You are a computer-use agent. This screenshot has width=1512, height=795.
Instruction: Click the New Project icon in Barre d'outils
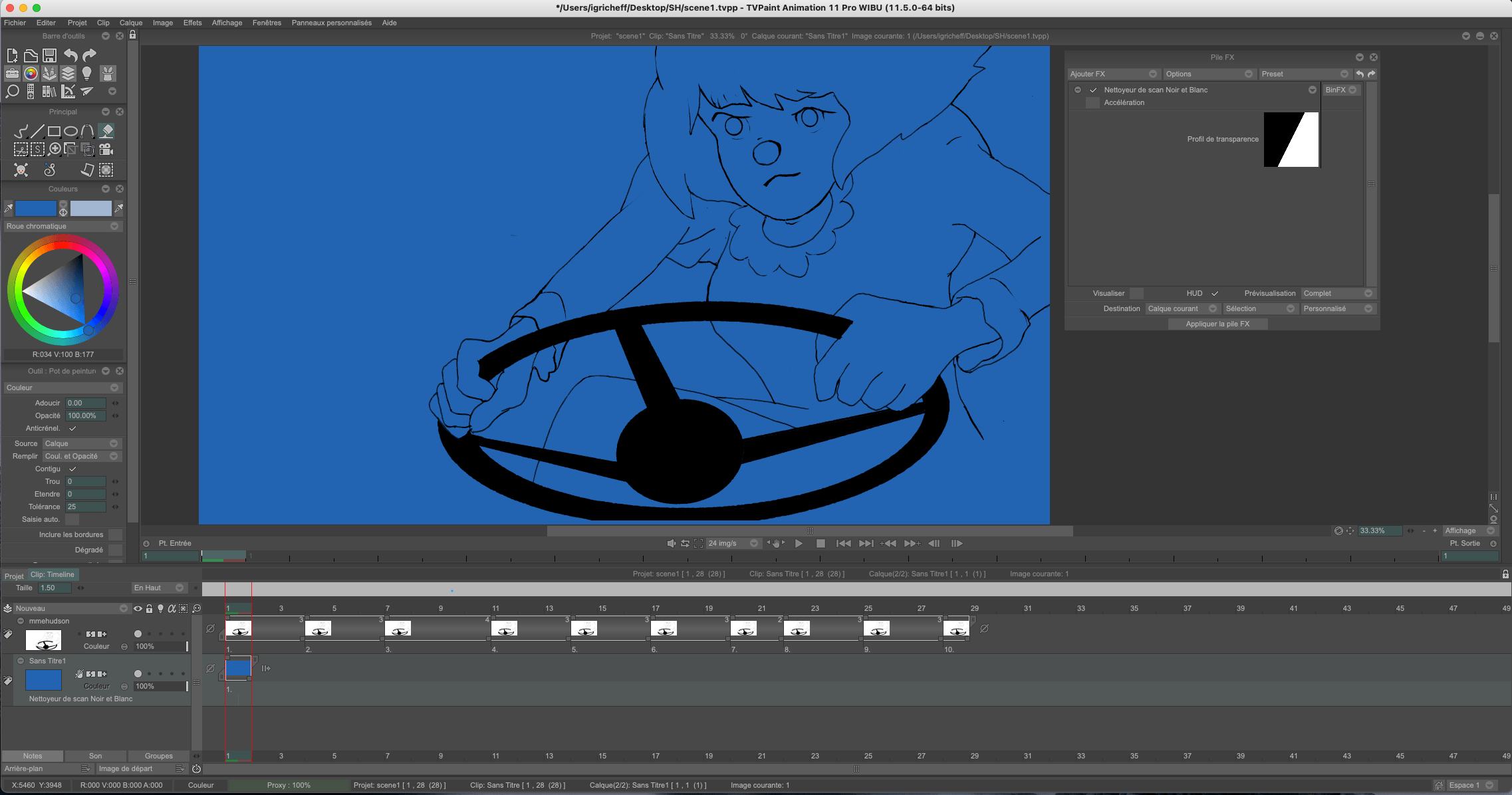coord(12,55)
